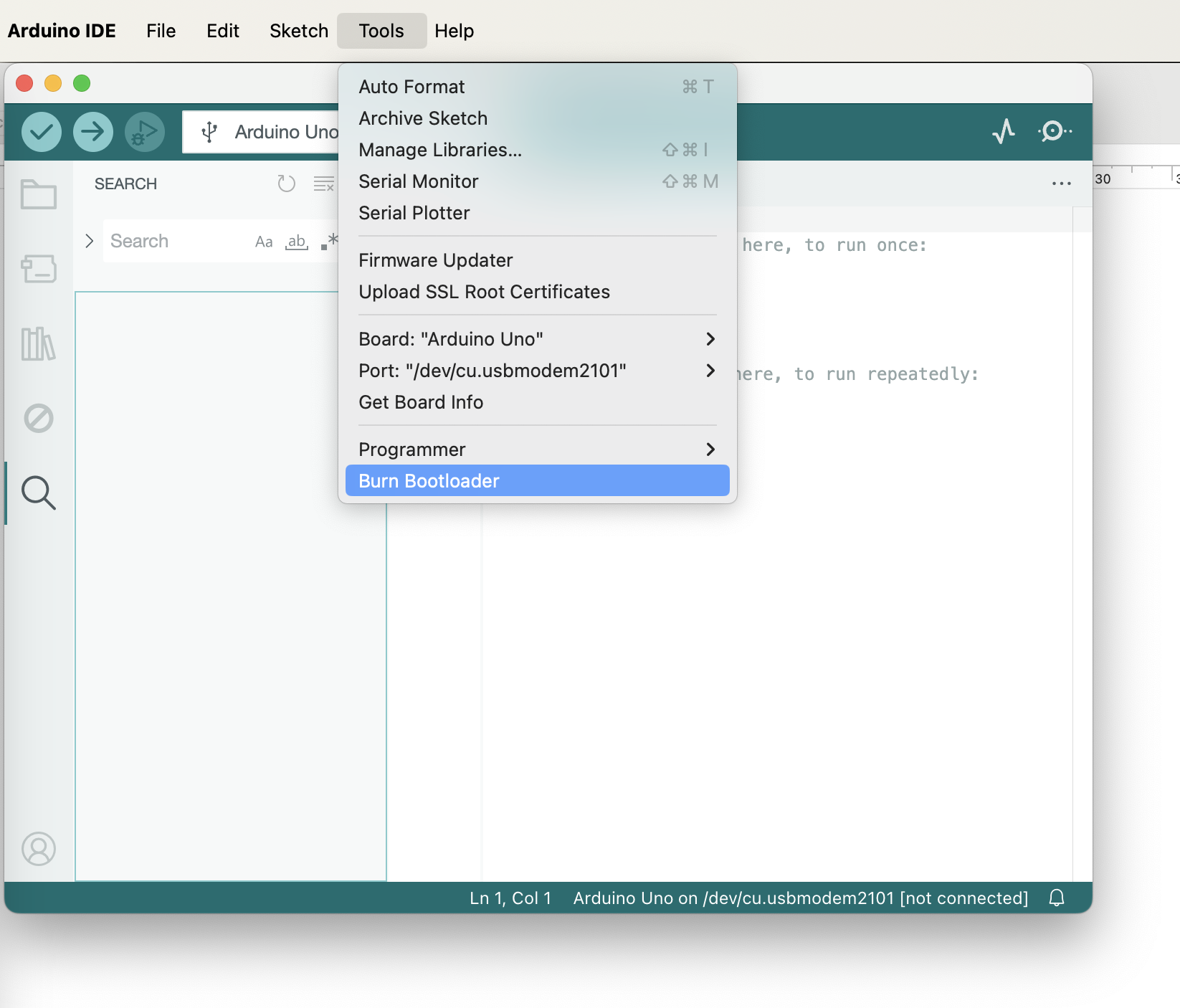This screenshot has height=1008, width=1180.
Task: Select the Search sidebar icon
Action: click(39, 493)
